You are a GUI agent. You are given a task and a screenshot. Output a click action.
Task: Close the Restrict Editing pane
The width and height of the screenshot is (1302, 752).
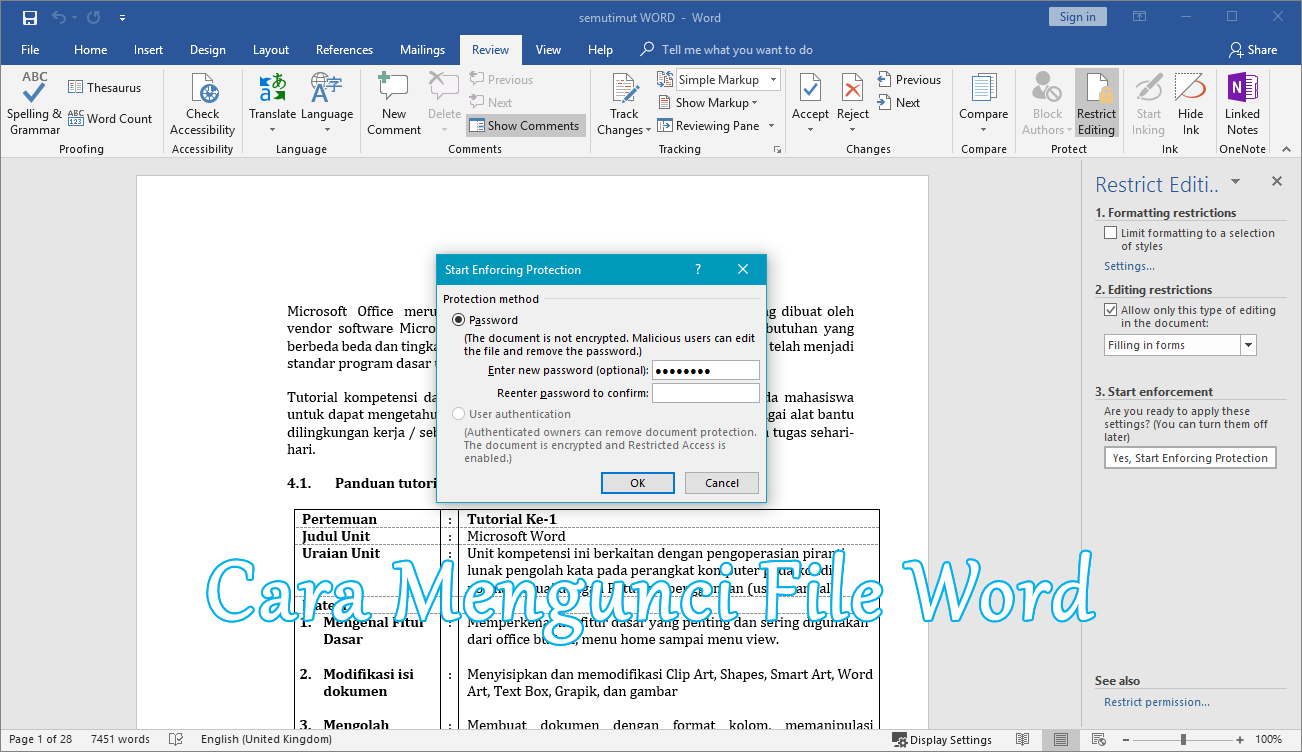(1276, 181)
